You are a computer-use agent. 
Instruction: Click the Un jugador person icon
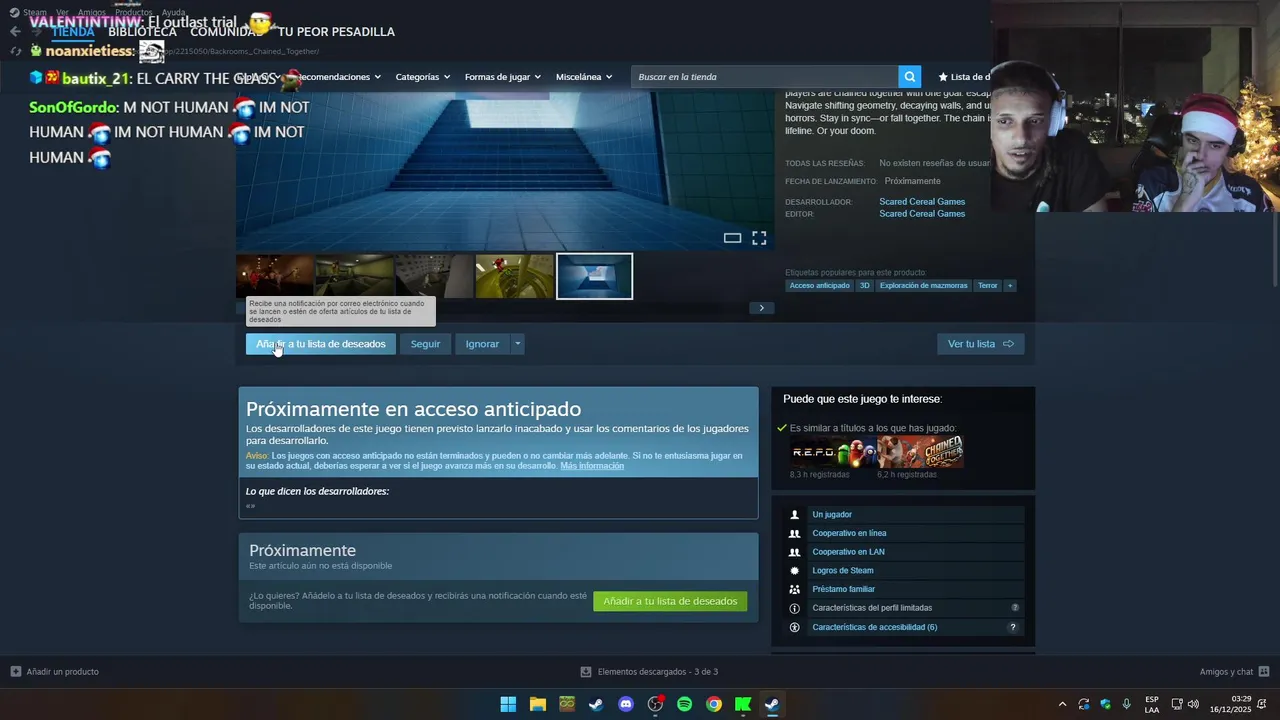click(795, 514)
